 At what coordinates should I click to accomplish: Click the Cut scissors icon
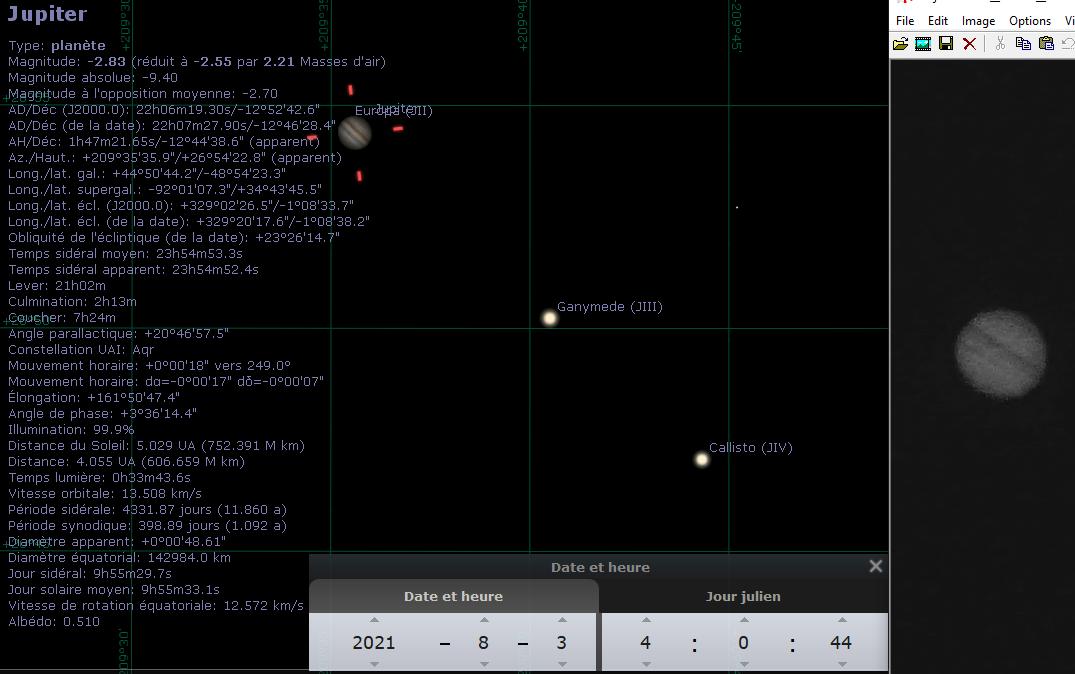[1000, 44]
